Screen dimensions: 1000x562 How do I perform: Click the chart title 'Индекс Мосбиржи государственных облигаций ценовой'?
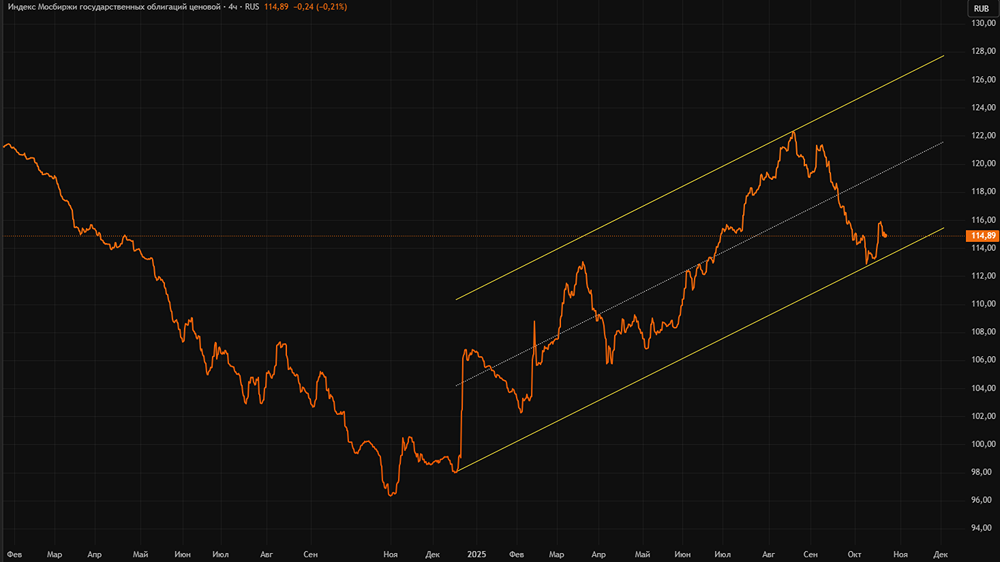tap(114, 7)
